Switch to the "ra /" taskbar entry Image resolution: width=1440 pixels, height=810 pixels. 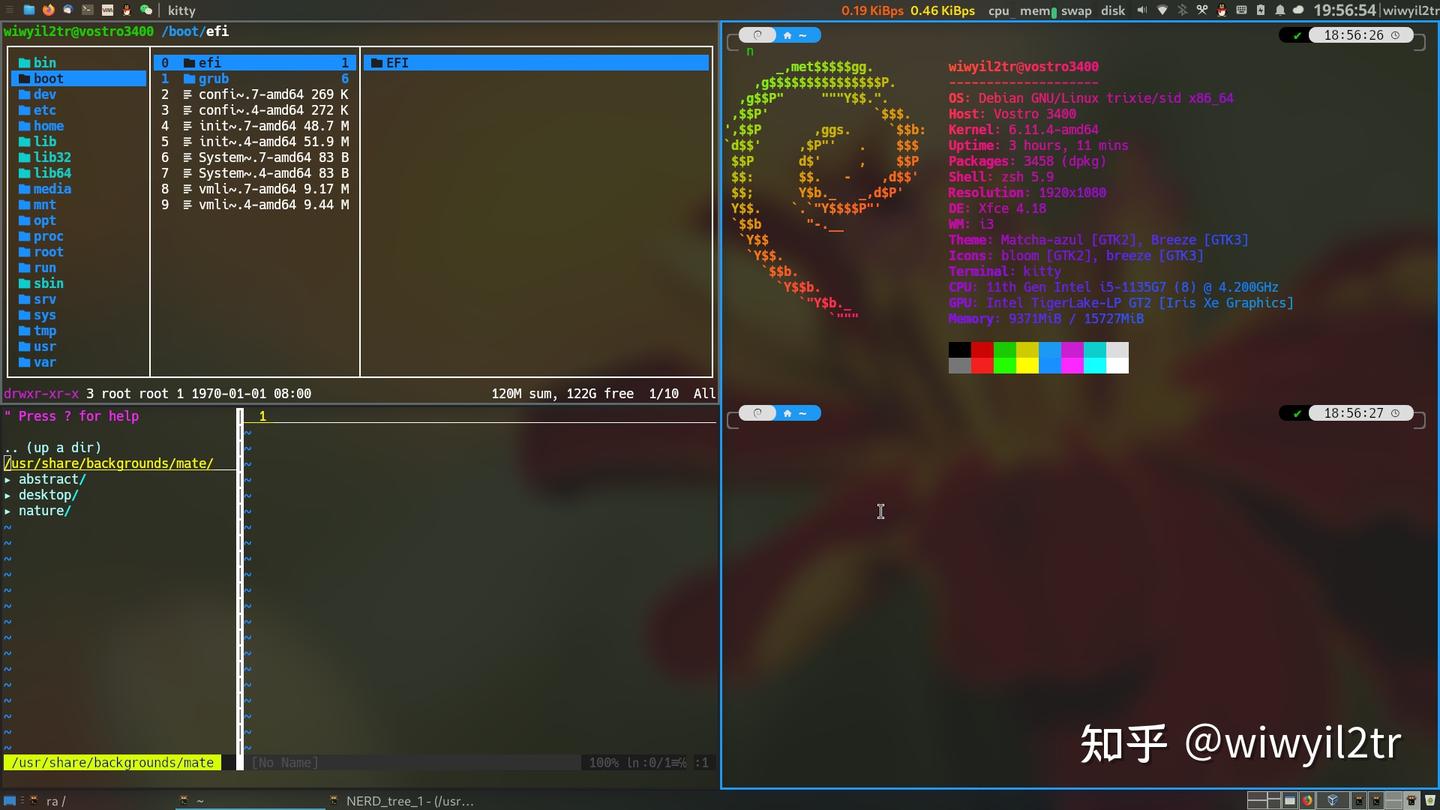(x=55, y=800)
